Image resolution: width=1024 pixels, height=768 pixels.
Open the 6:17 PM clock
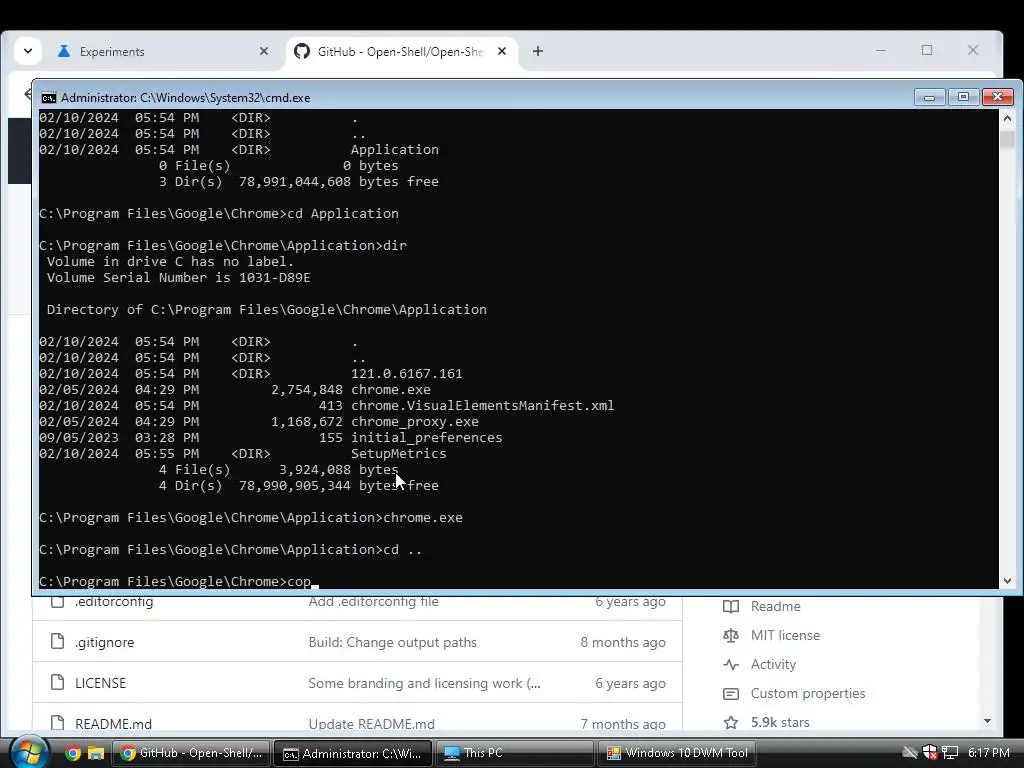[x=989, y=753]
